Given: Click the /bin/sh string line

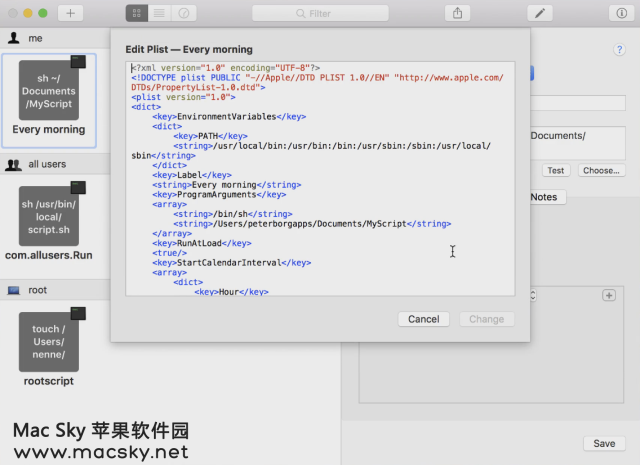Looking at the screenshot, I should click(233, 214).
